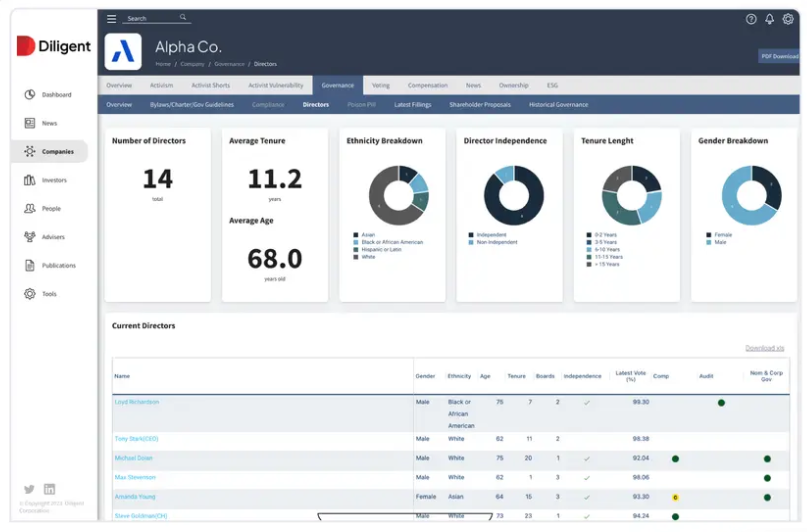This screenshot has height=532, width=807.
Task: Open Bylaws/Charter/Gov Guidelines sub-tab
Action: [192, 104]
